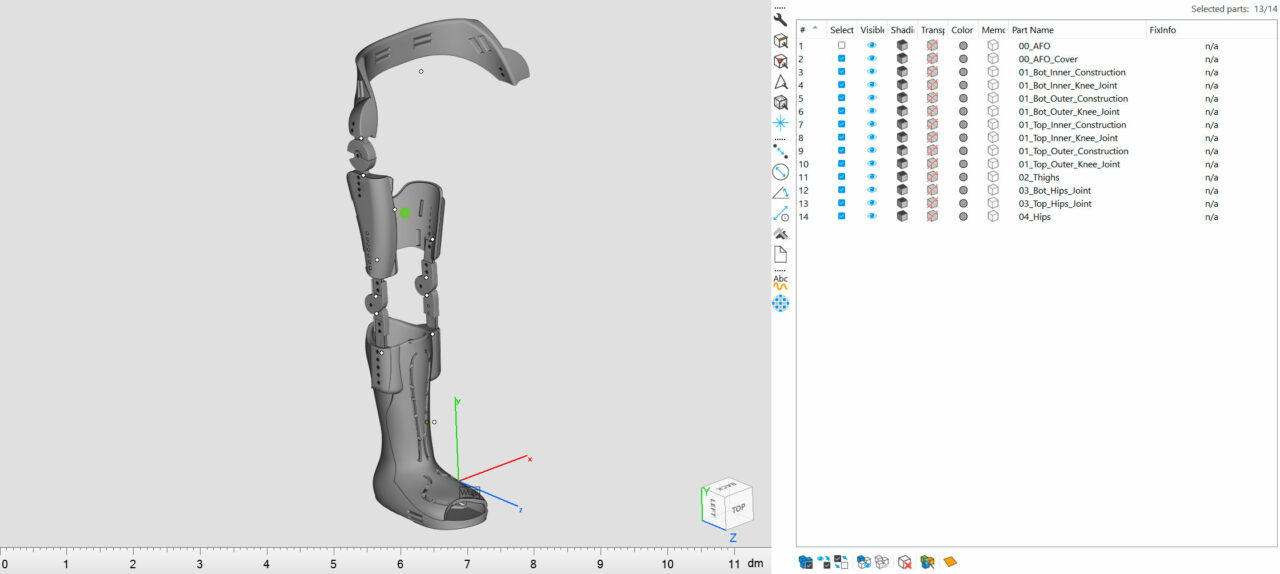Click the Visible column header
1280x574 pixels.
(872, 30)
